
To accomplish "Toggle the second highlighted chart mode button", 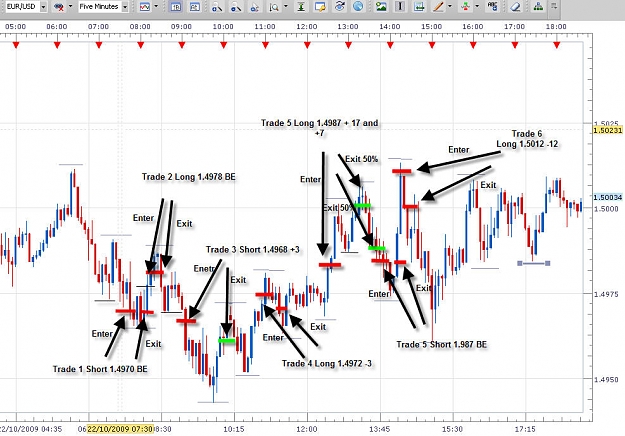I will [x=195, y=7].
